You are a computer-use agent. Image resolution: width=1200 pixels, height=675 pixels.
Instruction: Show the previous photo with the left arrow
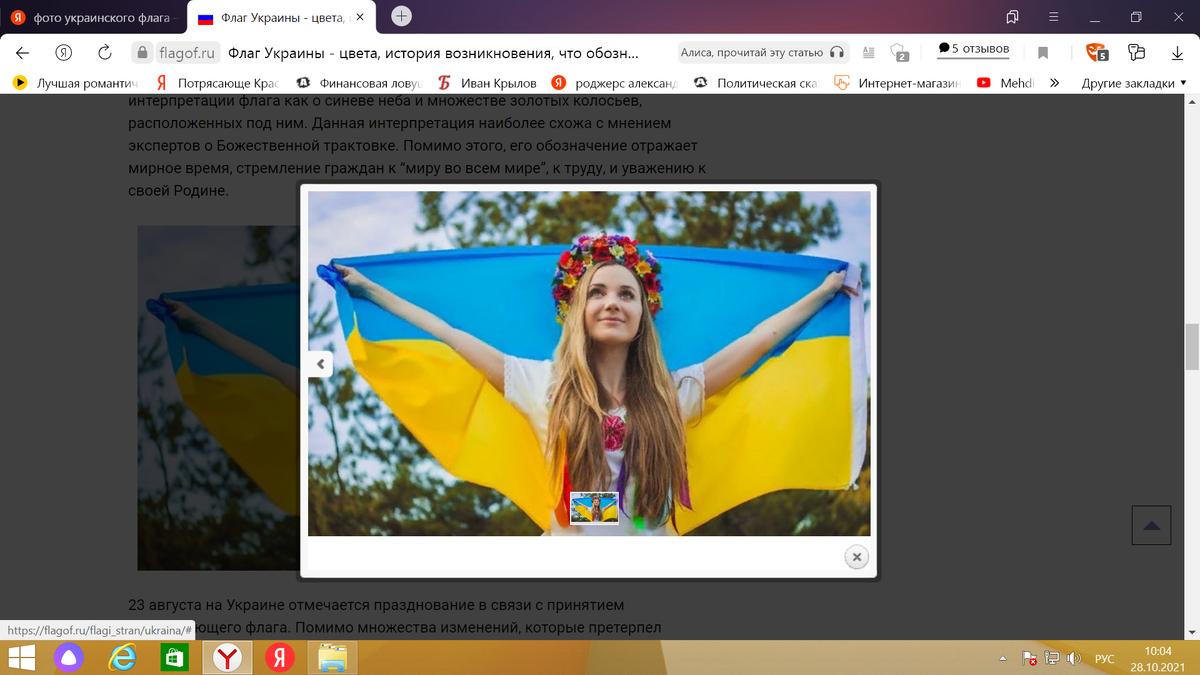point(319,363)
